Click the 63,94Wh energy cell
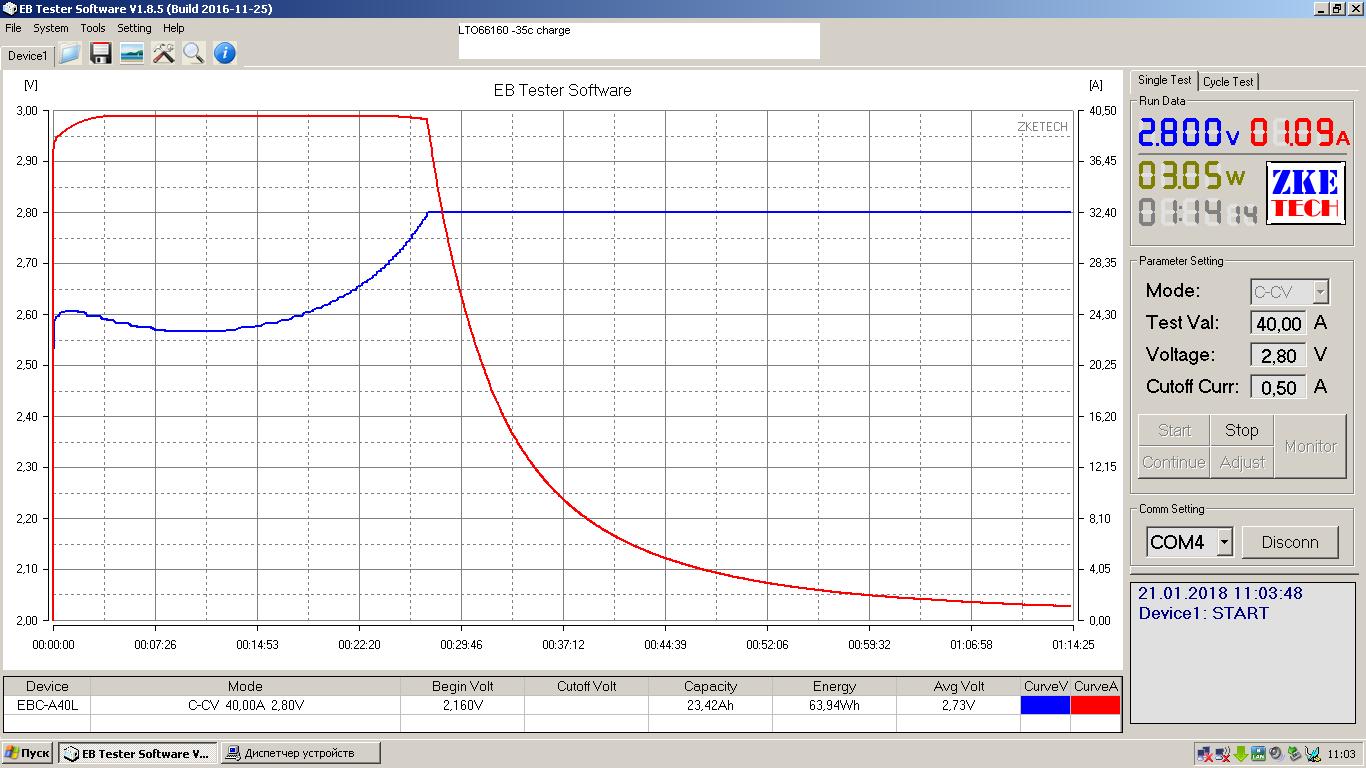1366x768 pixels. tap(834, 705)
